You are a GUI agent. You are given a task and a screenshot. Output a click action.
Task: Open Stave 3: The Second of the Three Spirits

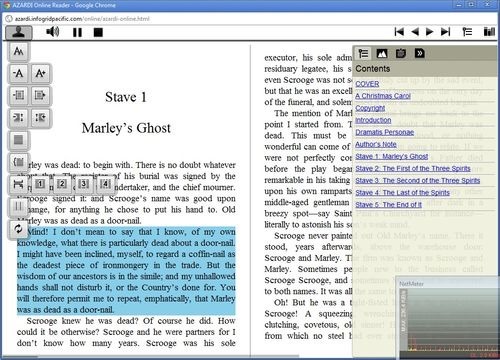click(x=417, y=181)
